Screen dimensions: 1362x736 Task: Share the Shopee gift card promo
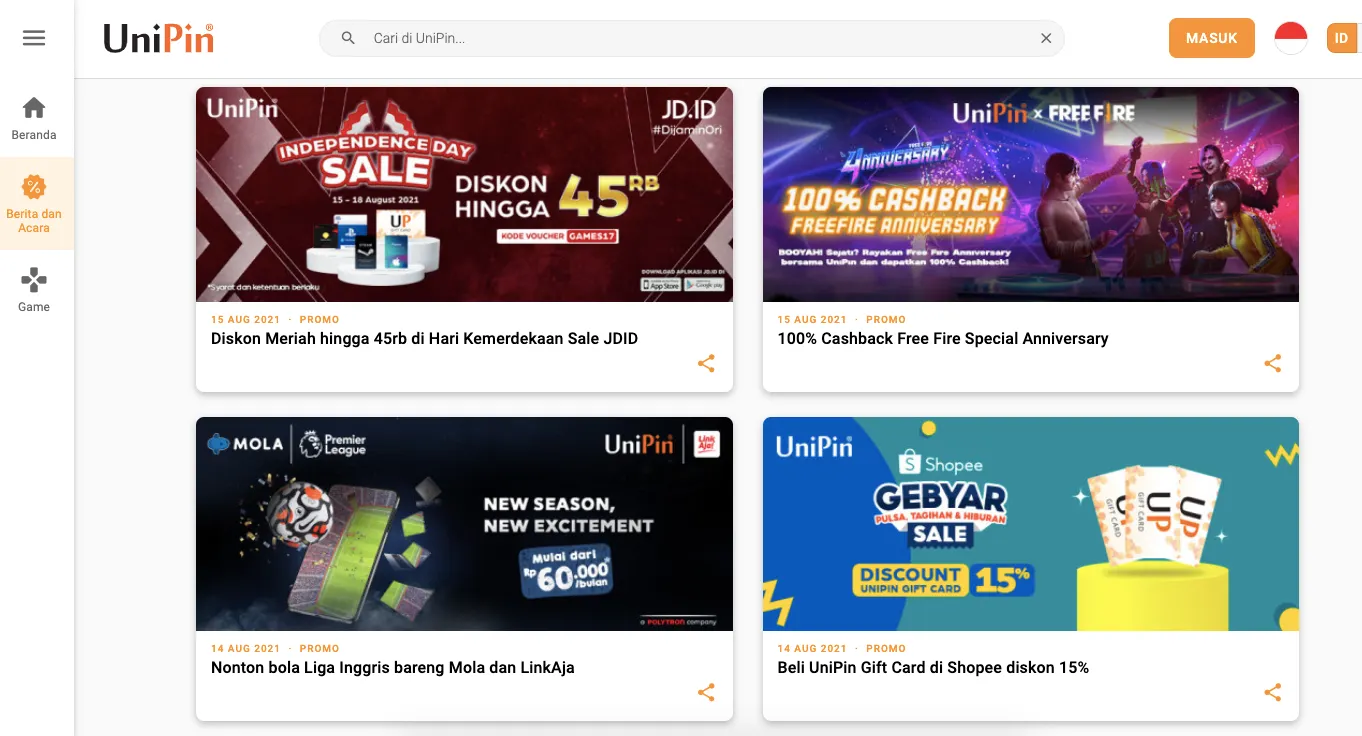1272,692
